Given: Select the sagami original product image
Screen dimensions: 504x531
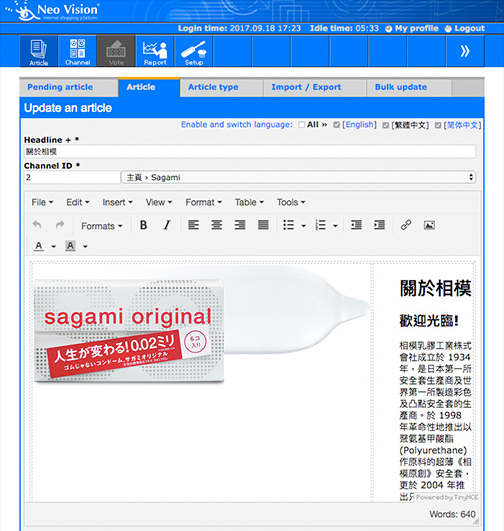Looking at the screenshot, I should 201,324.
